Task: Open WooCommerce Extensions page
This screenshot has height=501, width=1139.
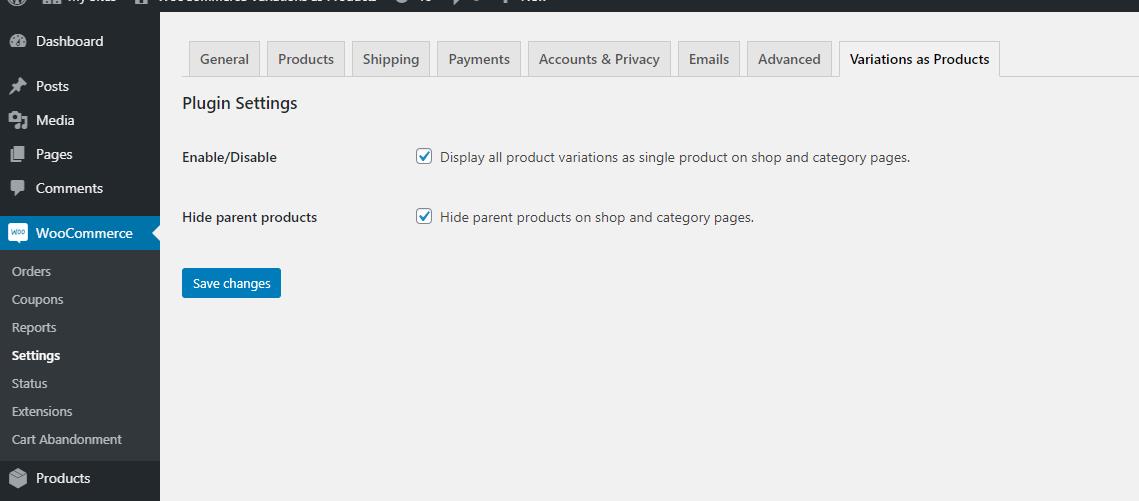Action: [x=42, y=411]
